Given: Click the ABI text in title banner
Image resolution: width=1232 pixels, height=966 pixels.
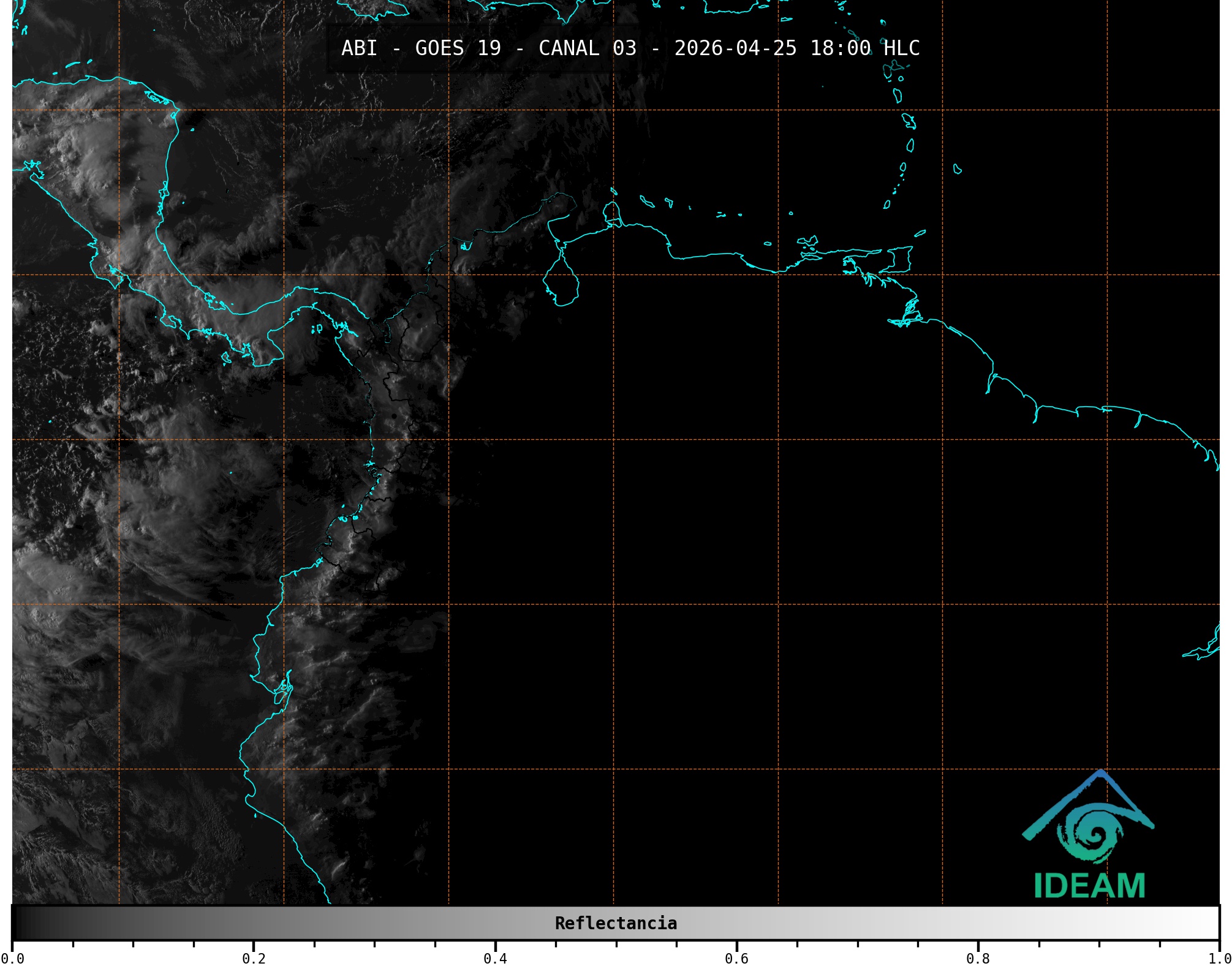Looking at the screenshot, I should click(x=359, y=48).
